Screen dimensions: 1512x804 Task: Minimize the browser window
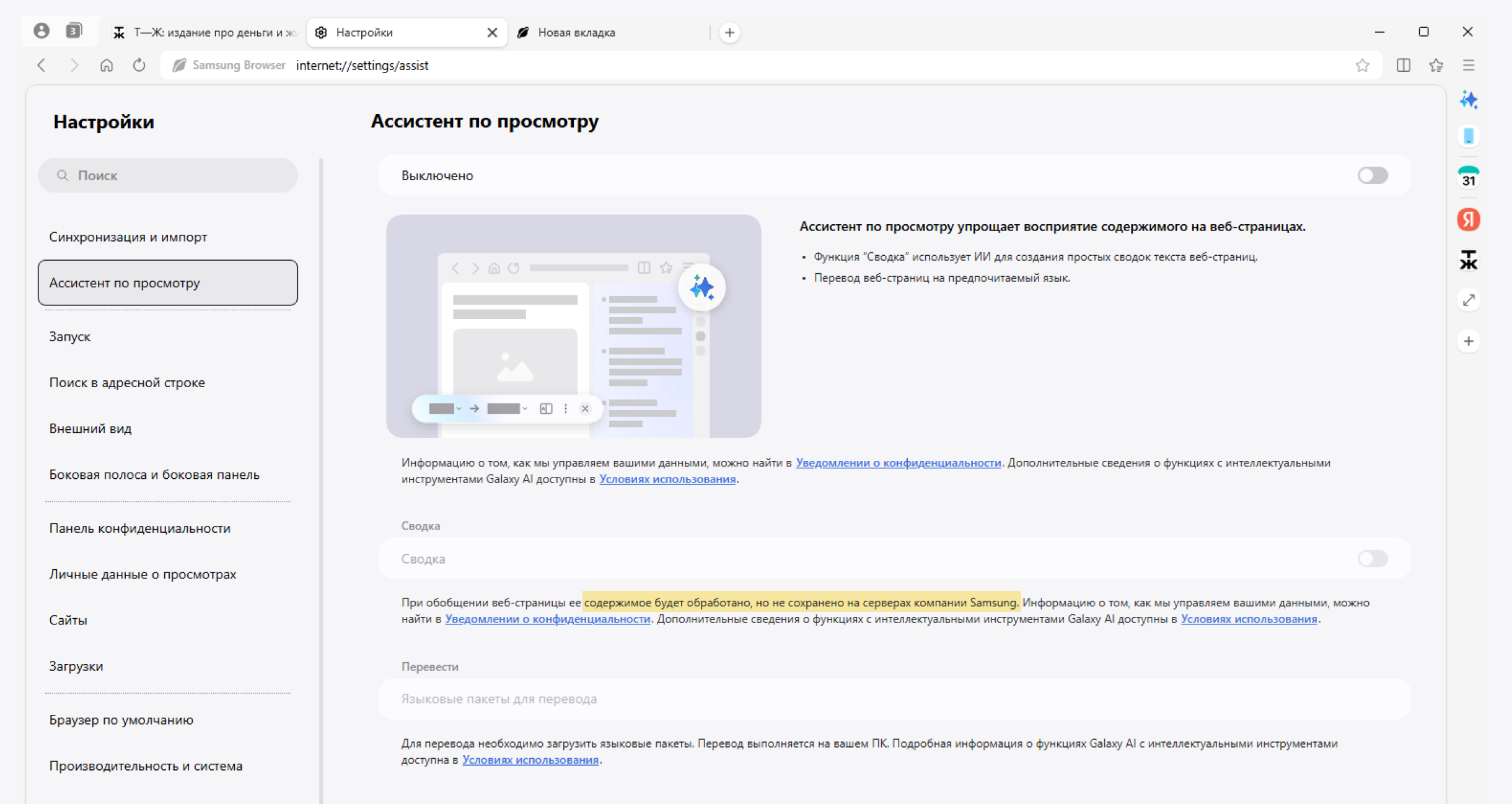coord(1379,32)
